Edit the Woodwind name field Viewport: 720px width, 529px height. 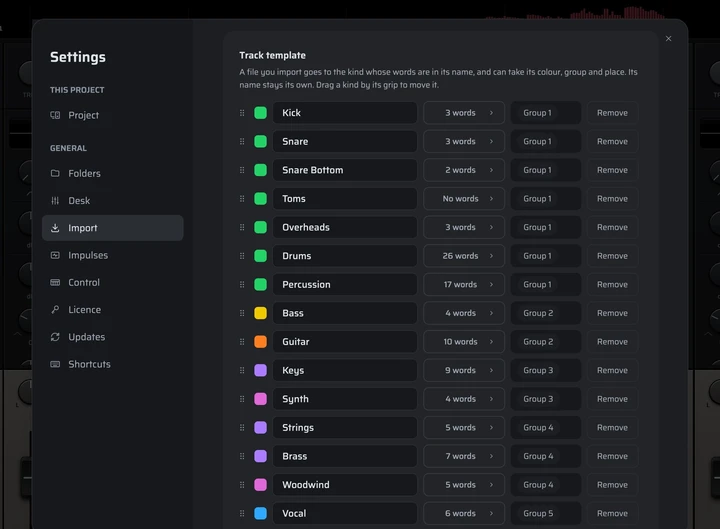[345, 485]
